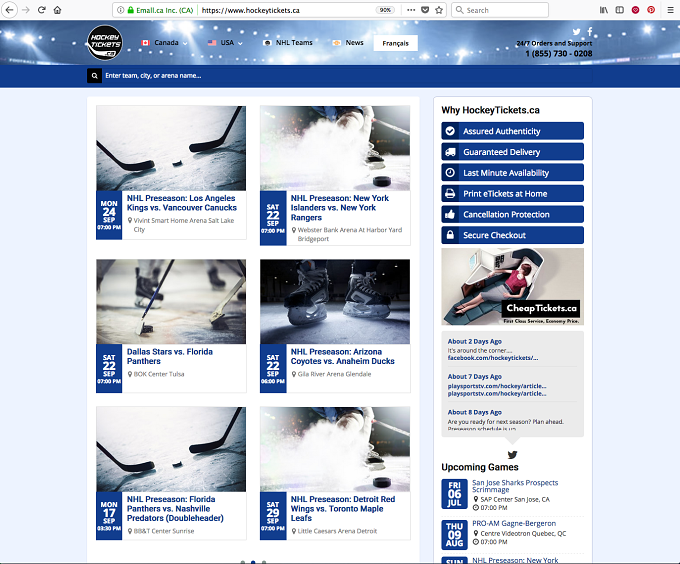Click the CheapTickets.ca advertisement banner
This screenshot has height=564, width=680.
513,286
